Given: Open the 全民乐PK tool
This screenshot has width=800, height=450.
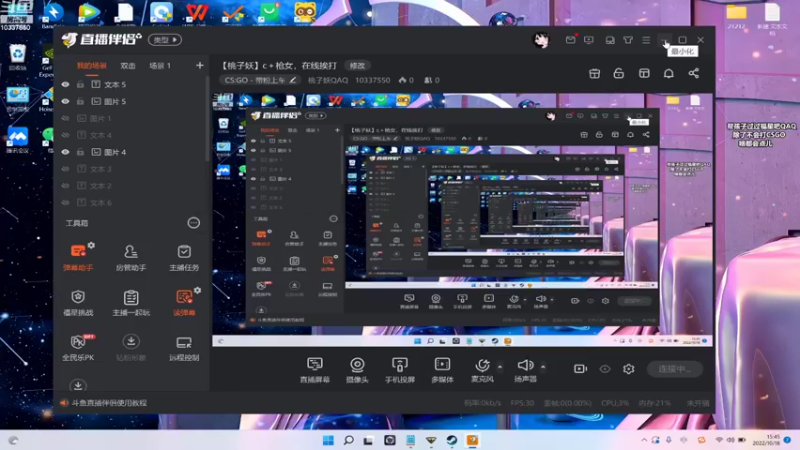Looking at the screenshot, I should 78,347.
